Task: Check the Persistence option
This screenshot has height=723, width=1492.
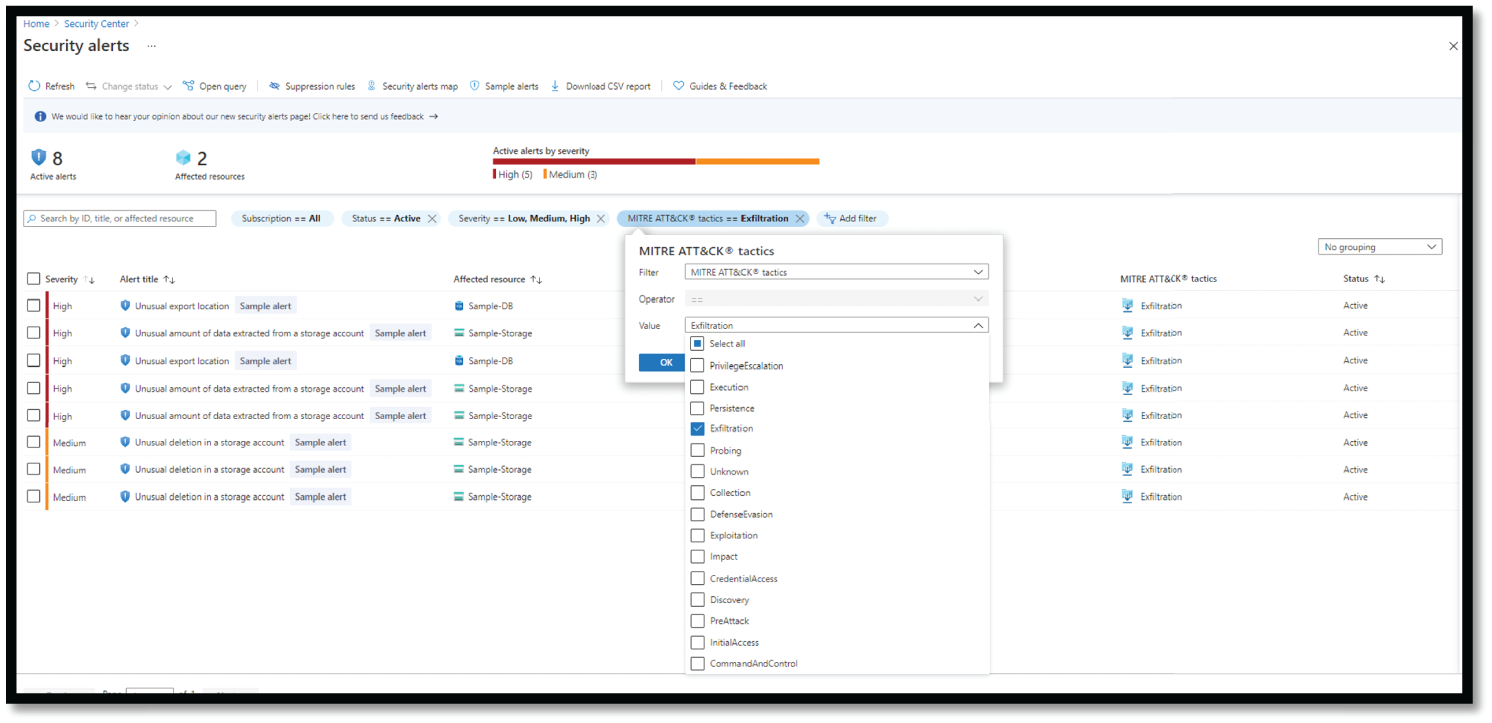Action: pyautogui.click(x=697, y=408)
